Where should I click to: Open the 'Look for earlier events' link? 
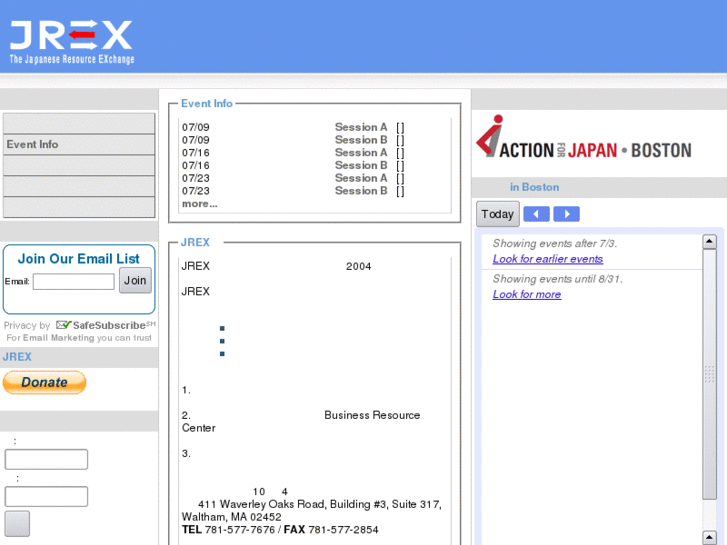click(548, 259)
